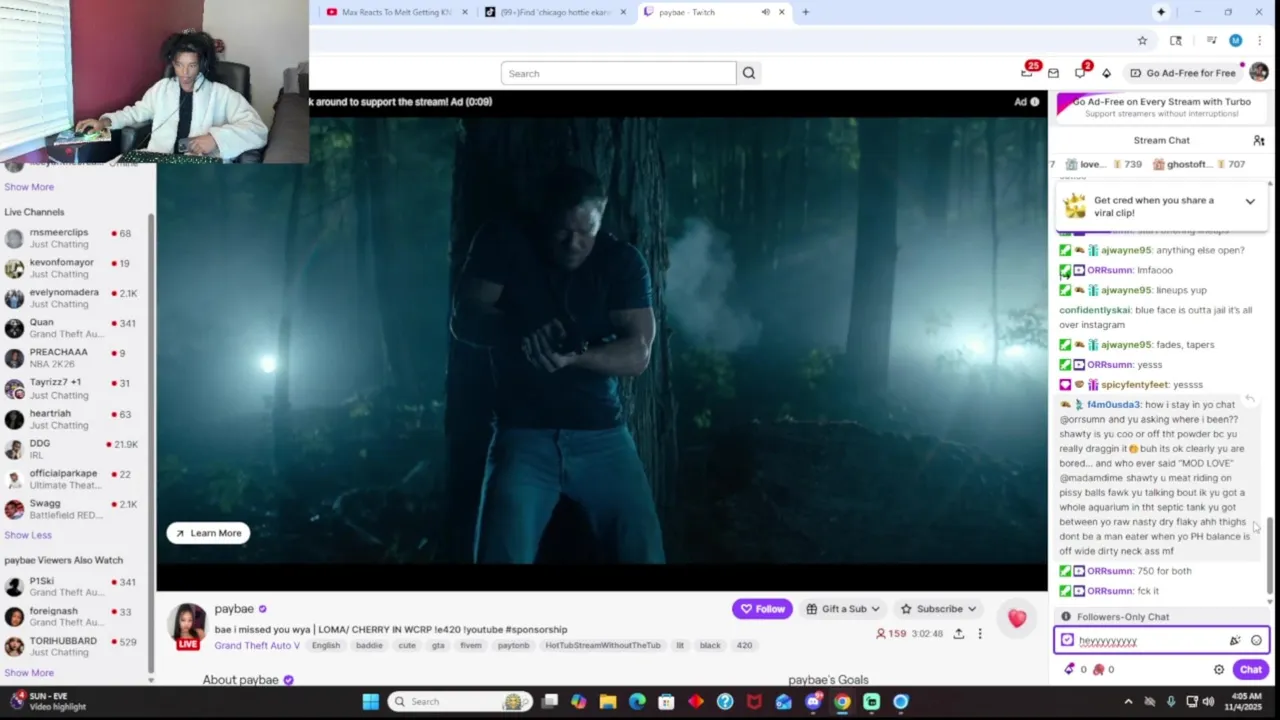This screenshot has height=720, width=1280.
Task: Switch to the chicago hottie tab
Action: (556, 12)
